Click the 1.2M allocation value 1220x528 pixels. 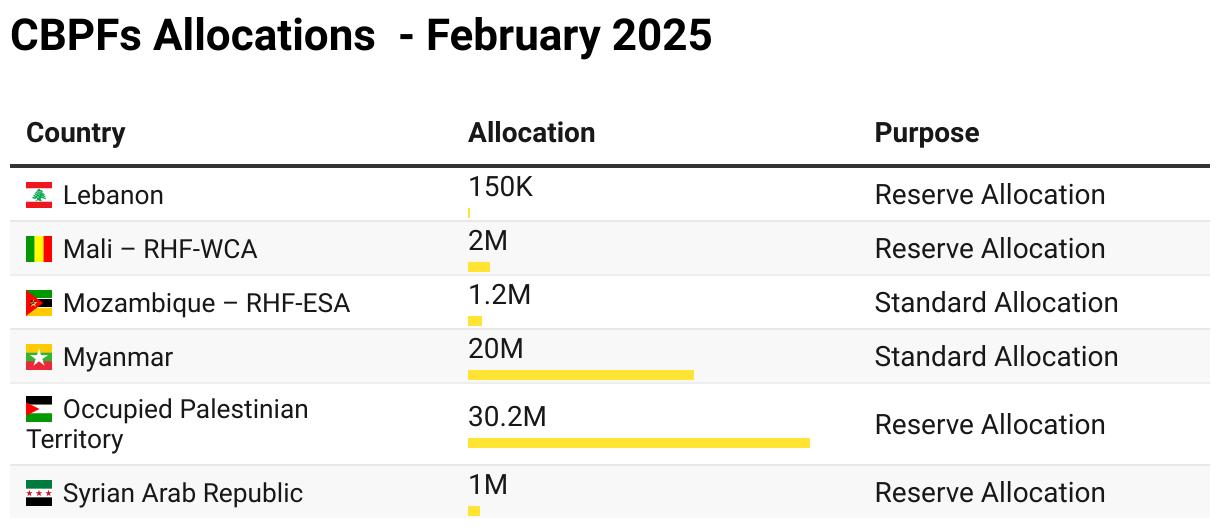click(x=499, y=295)
